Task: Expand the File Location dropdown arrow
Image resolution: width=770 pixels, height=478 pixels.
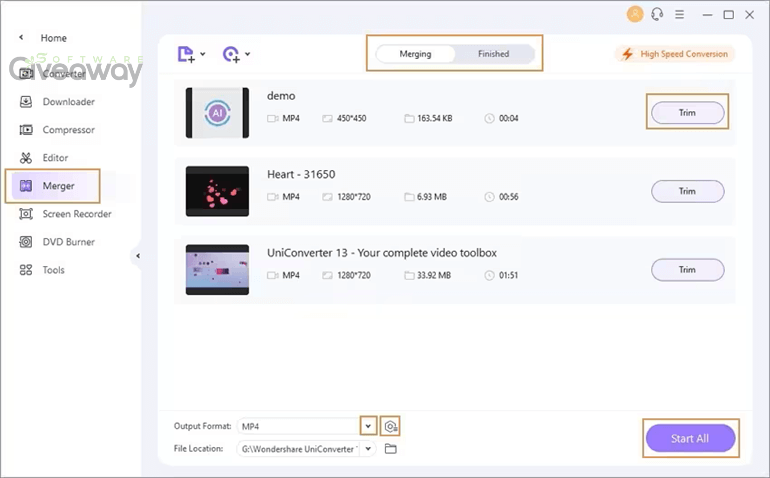Action: tap(368, 449)
